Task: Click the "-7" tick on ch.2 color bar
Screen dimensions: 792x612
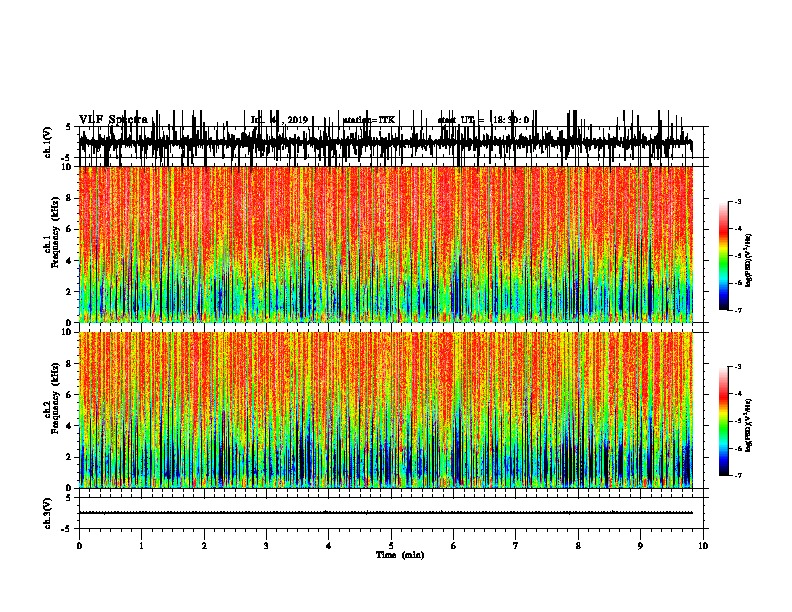Action: [x=738, y=476]
